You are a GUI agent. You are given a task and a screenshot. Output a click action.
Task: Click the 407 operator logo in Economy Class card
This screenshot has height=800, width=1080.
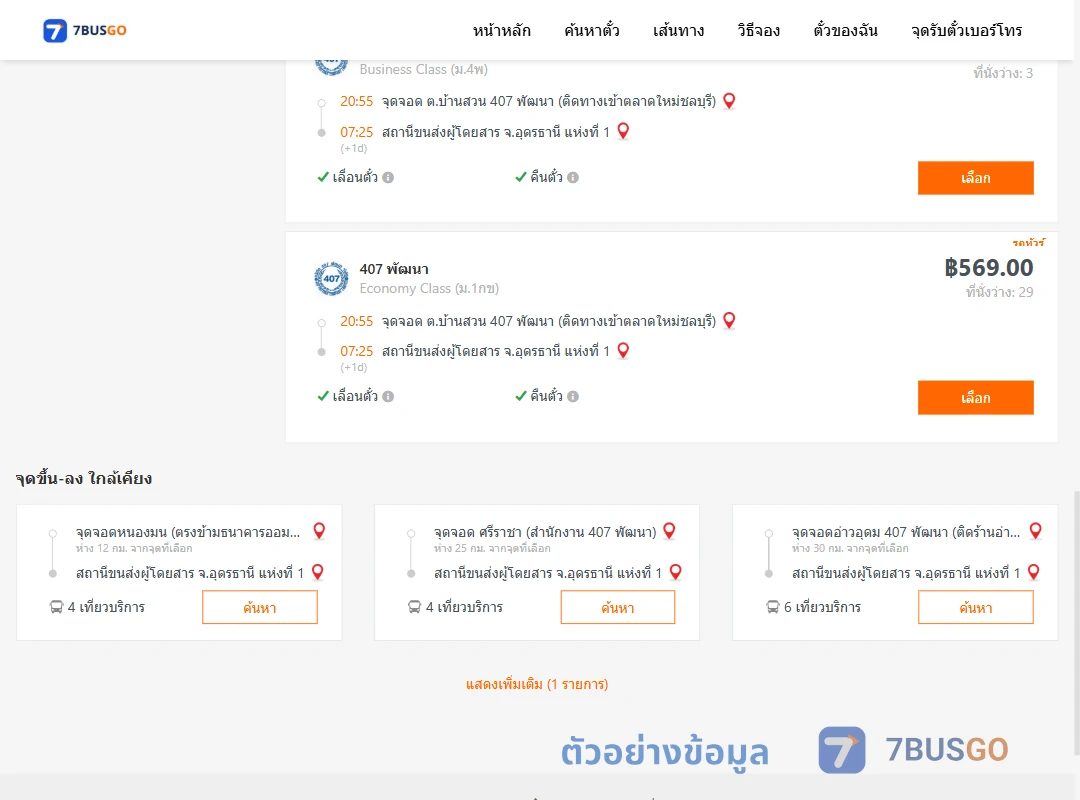pyautogui.click(x=331, y=278)
